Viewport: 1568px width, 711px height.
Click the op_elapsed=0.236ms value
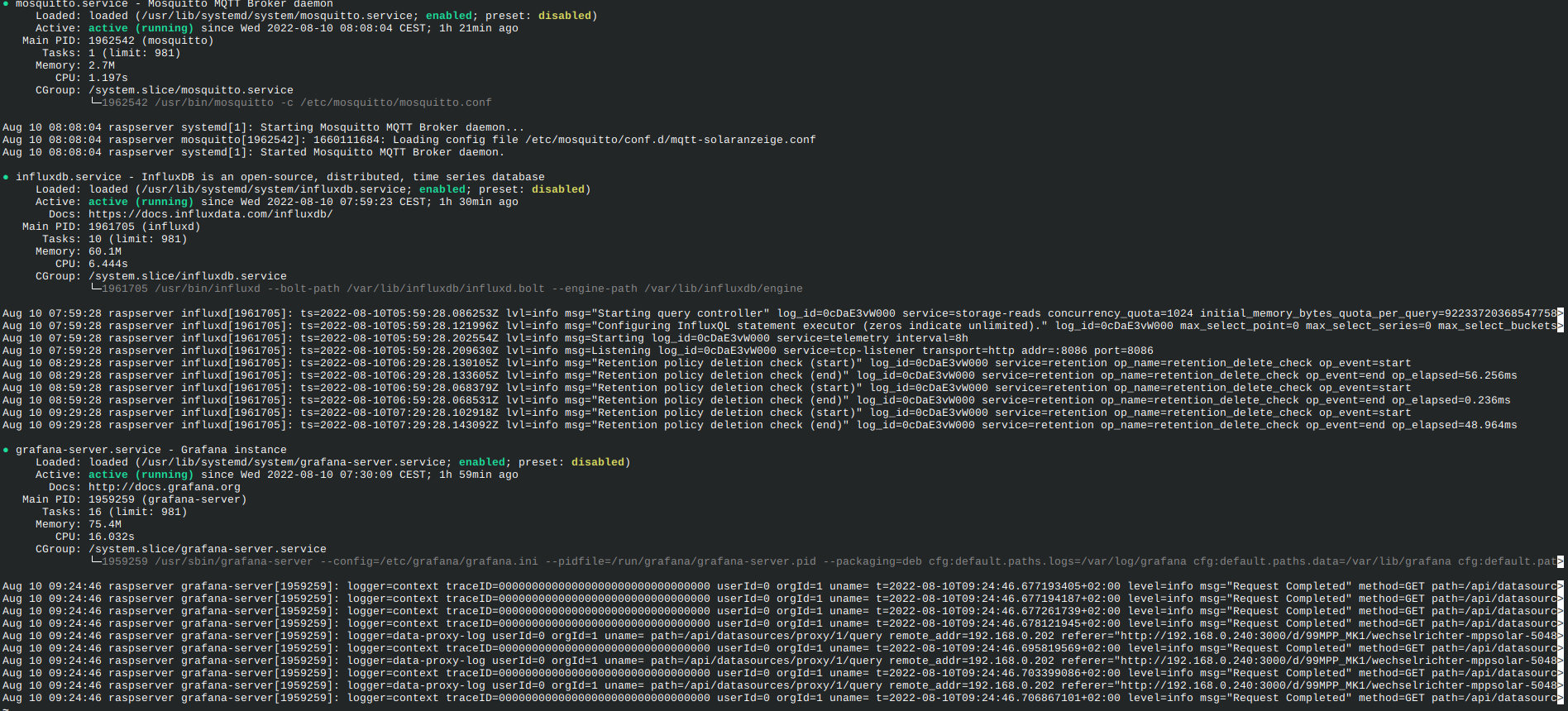point(1451,400)
